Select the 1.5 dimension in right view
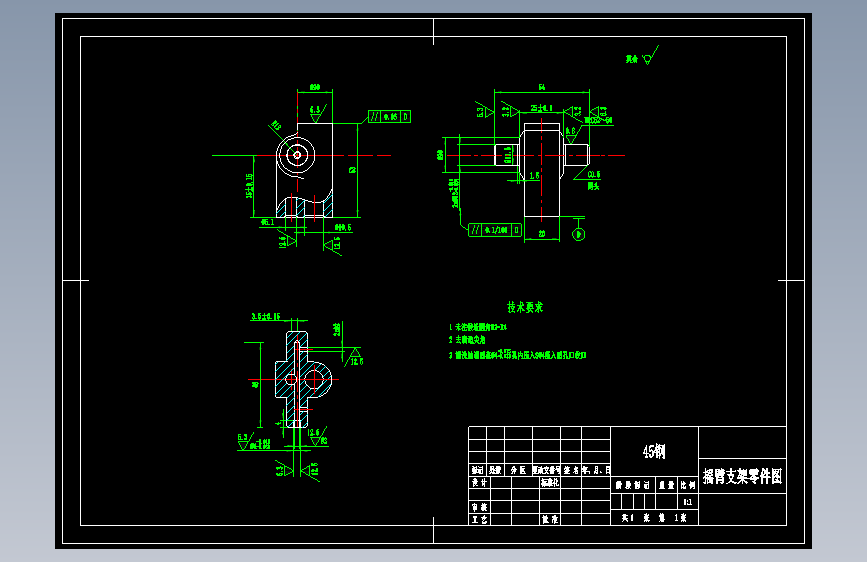867x562 pixels. (x=534, y=175)
